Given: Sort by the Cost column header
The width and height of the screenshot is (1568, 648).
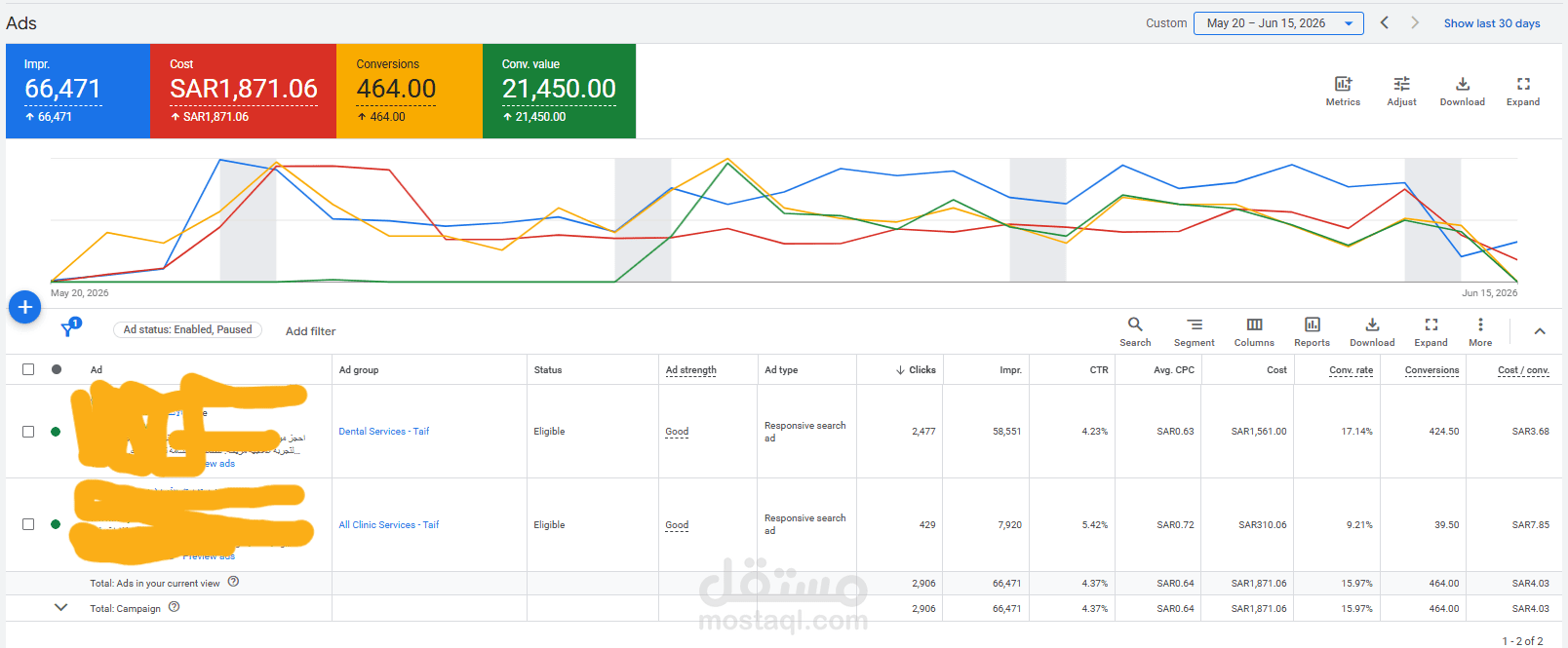Looking at the screenshot, I should 1276,370.
